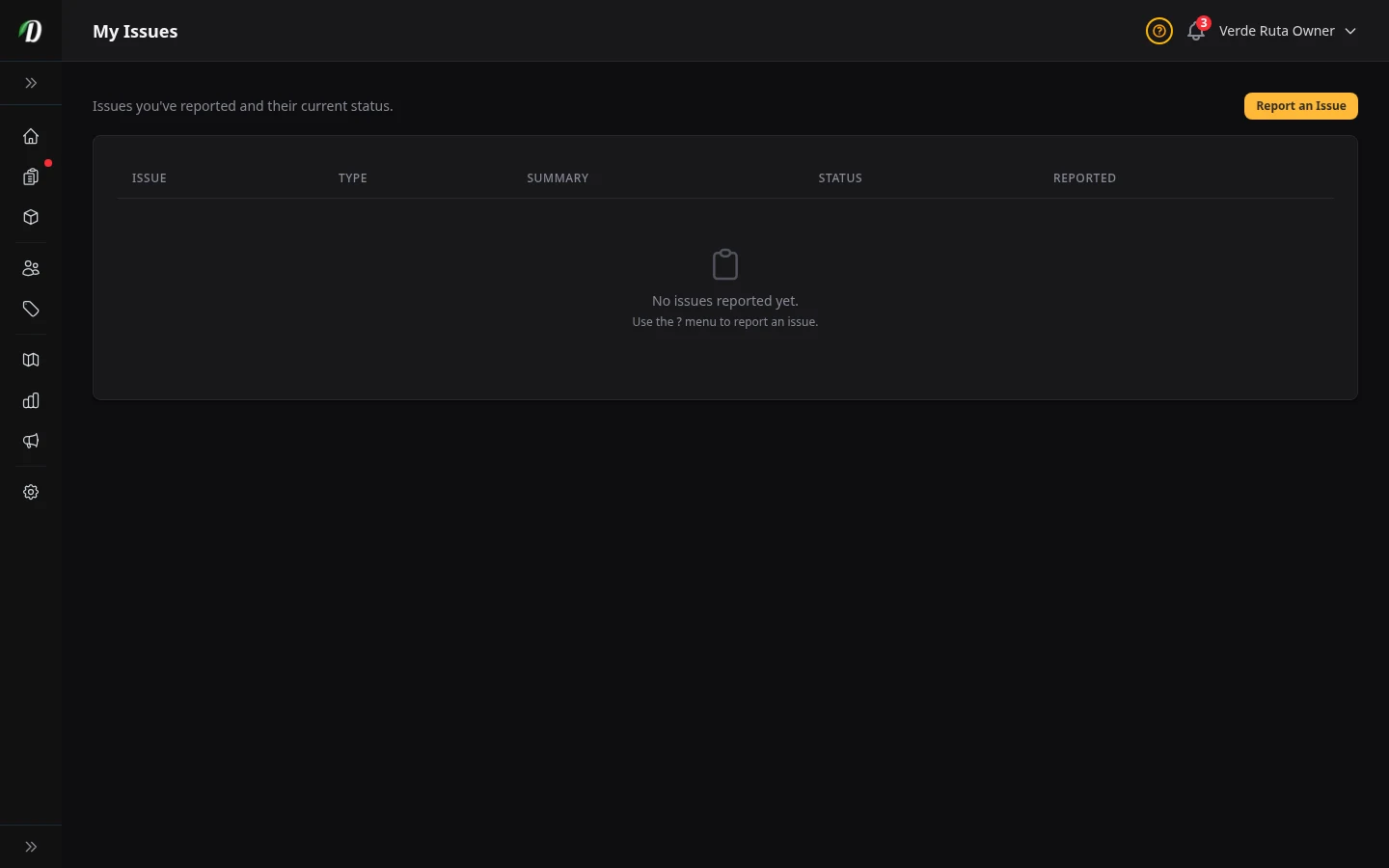This screenshot has height=868, width=1389.
Task: Select the STATUS column header
Action: [840, 177]
